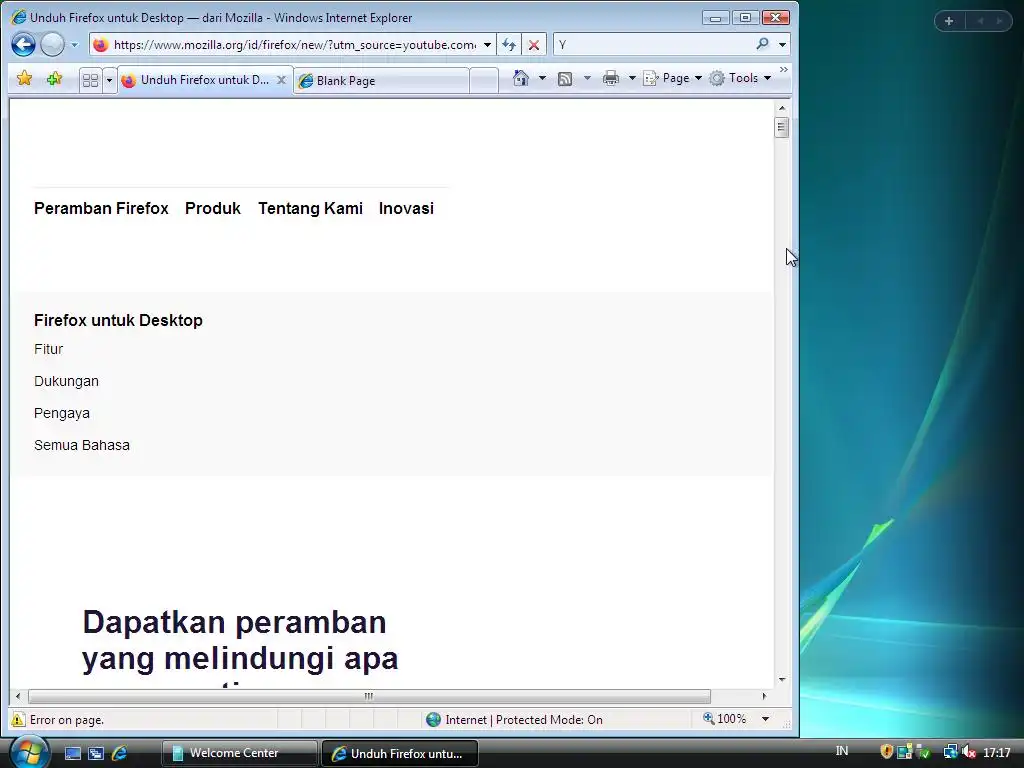Click the vertical scrollbar down arrow
1024x768 pixels.
(x=782, y=680)
